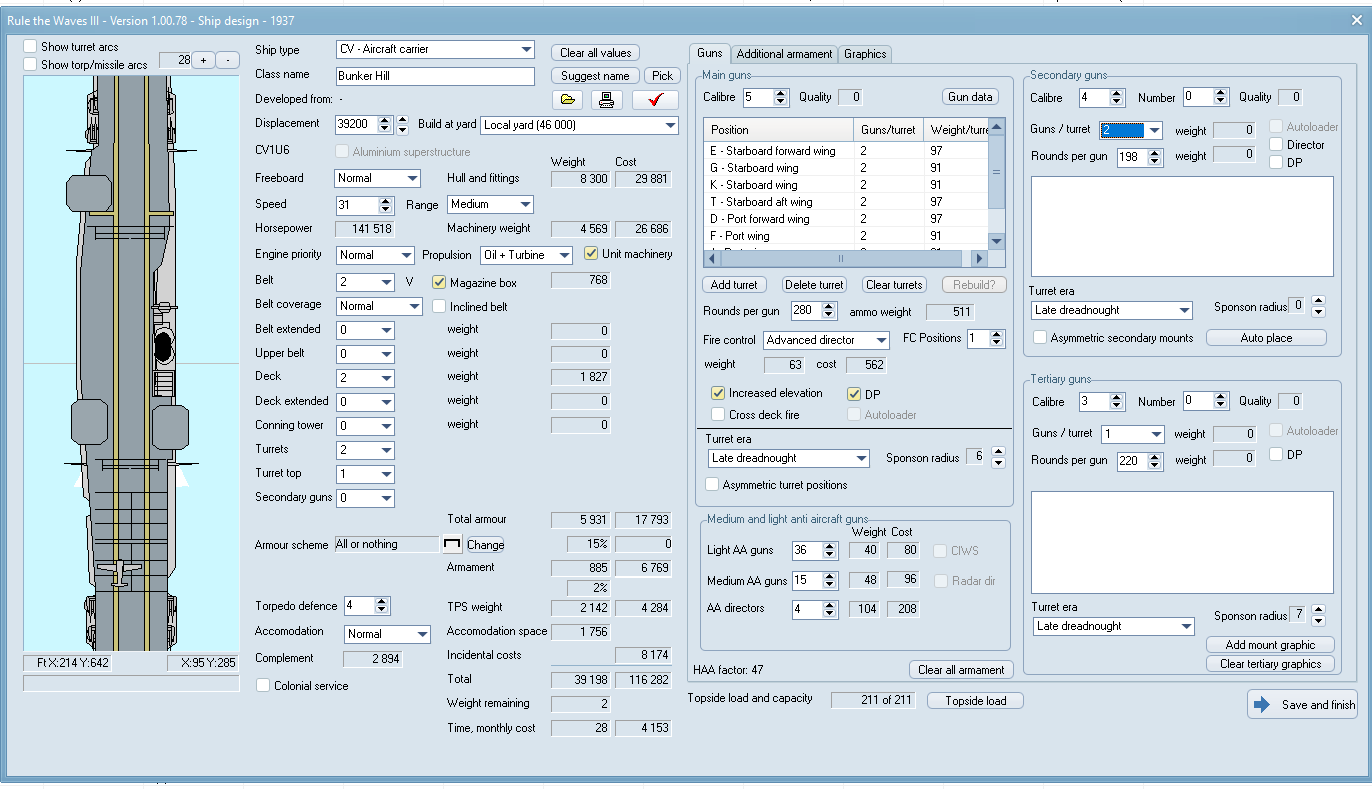Open saved design folder icon
This screenshot has height=789, width=1372.
click(x=567, y=100)
